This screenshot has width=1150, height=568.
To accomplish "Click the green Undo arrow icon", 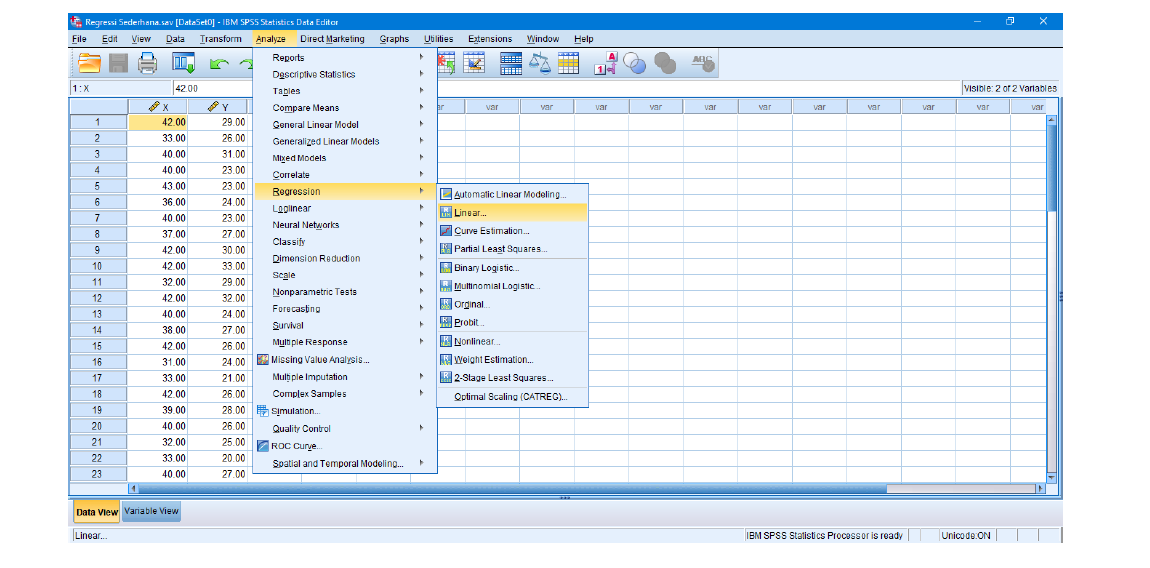I will pos(219,65).
